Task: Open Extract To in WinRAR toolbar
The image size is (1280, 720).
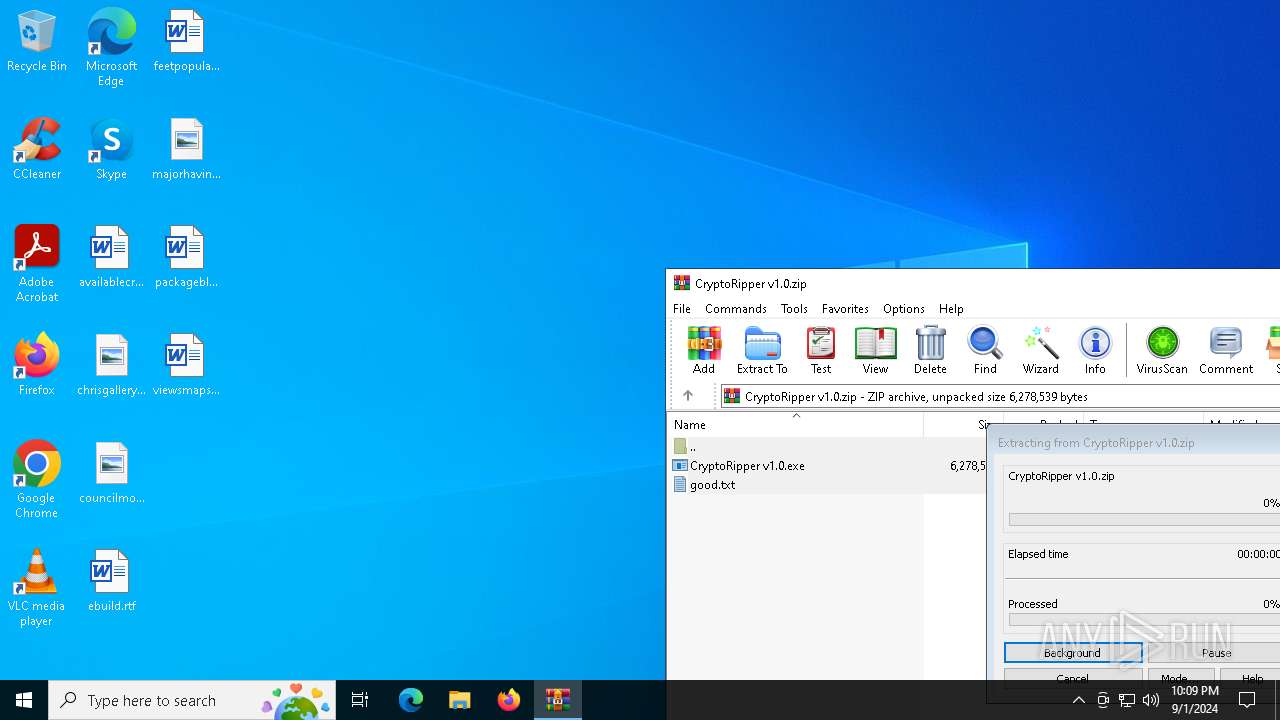Action: (x=762, y=350)
